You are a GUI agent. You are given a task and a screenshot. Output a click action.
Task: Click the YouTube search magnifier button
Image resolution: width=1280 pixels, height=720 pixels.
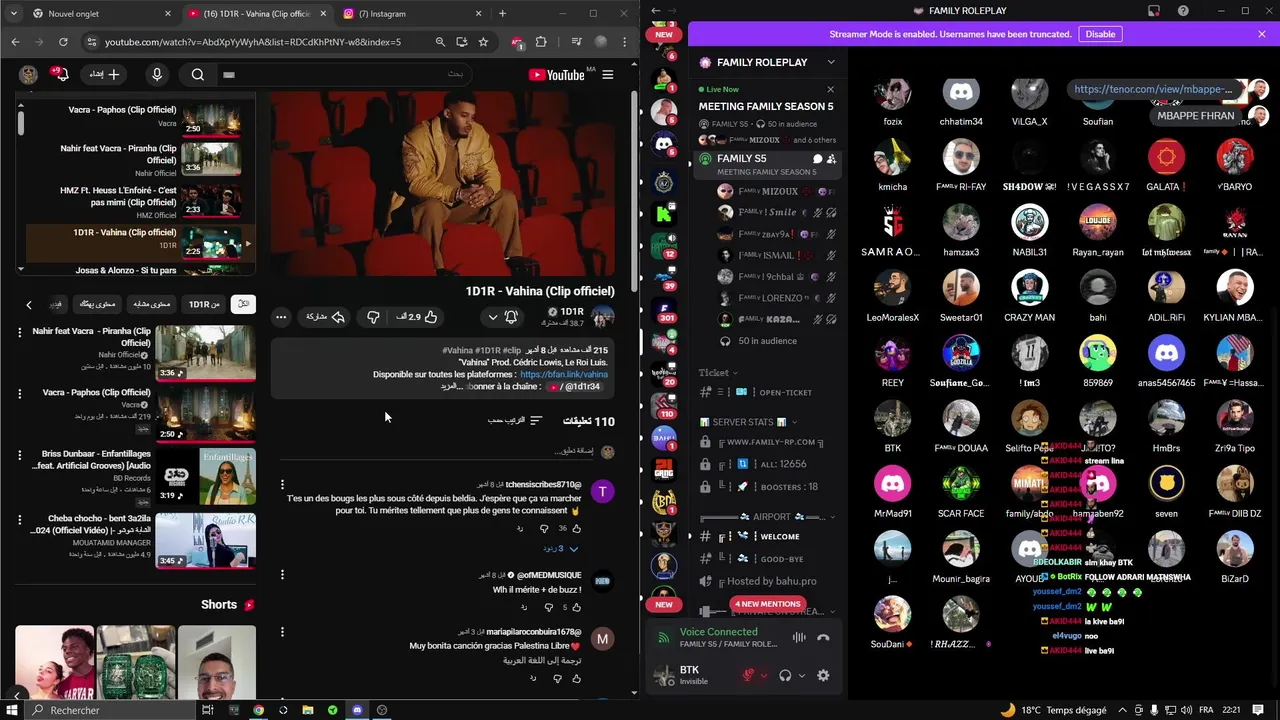pos(198,75)
